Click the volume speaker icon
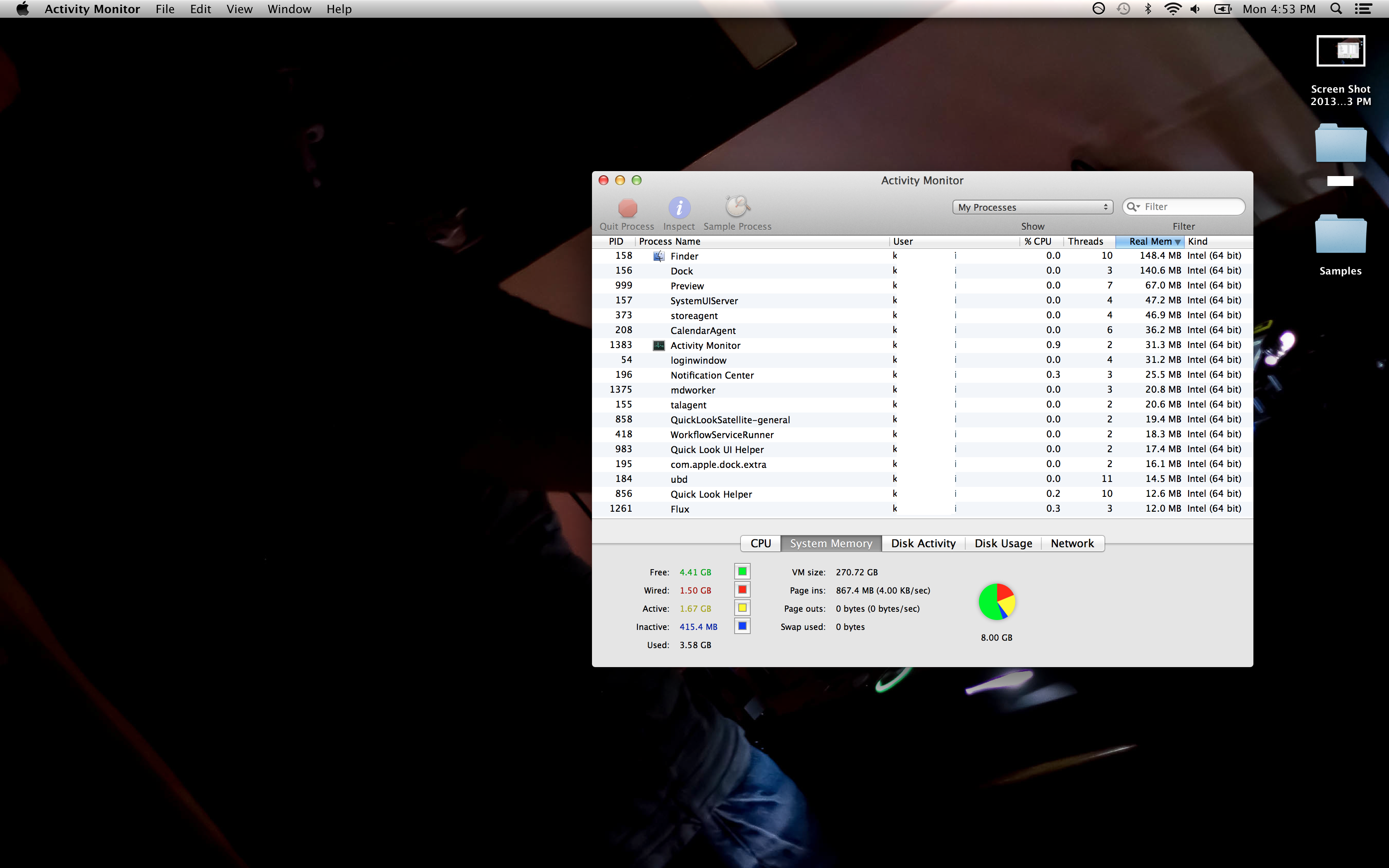 [x=1195, y=9]
